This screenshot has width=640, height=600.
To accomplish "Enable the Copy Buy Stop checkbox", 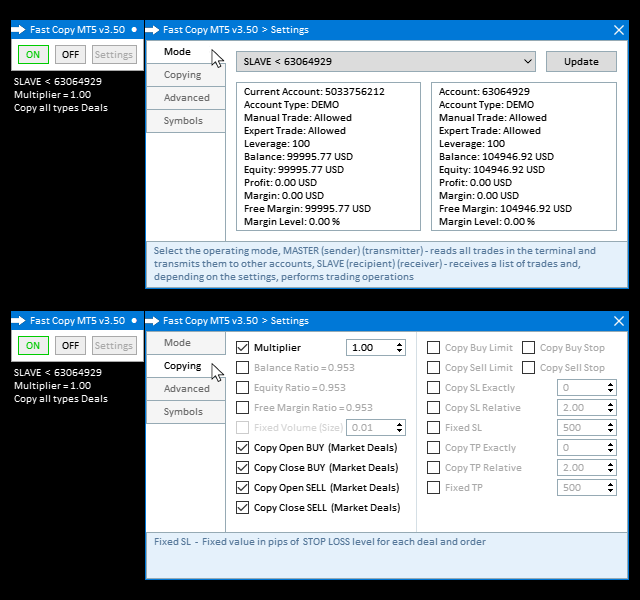I will point(529,348).
